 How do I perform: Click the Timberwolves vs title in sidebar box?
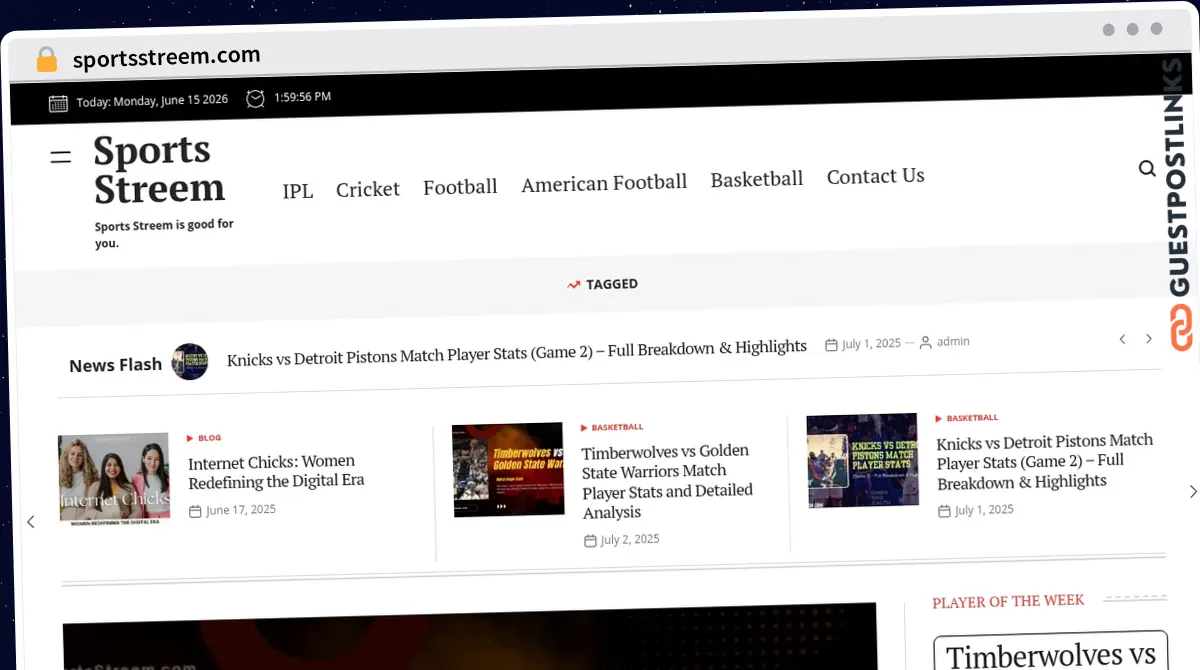(1050, 656)
